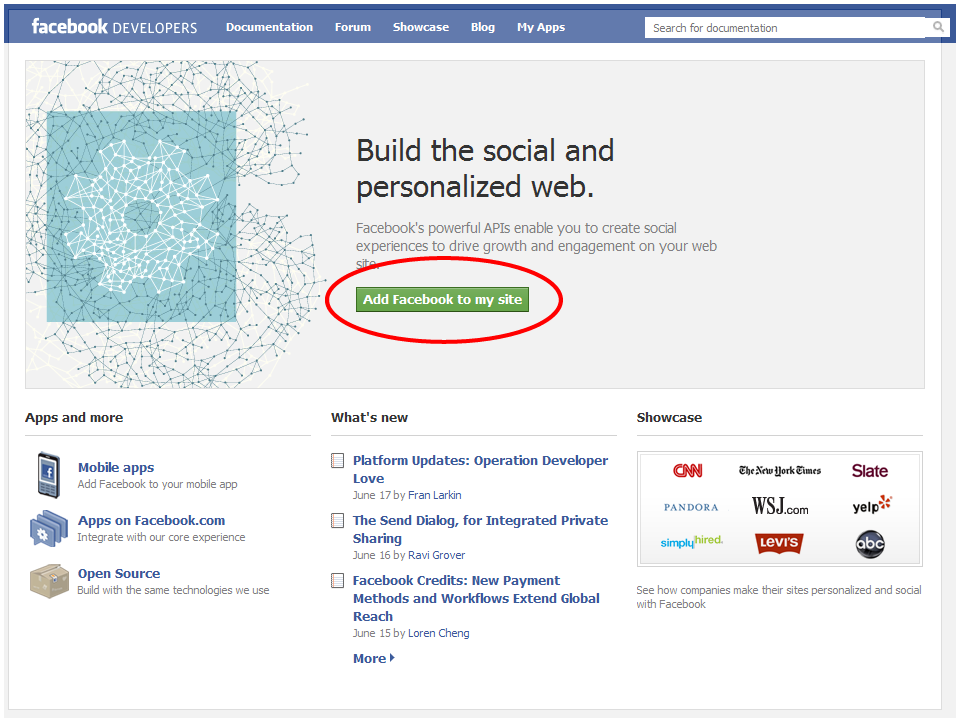The width and height of the screenshot is (960, 722).
Task: Click the arrow next to More
Action: [x=392, y=658]
